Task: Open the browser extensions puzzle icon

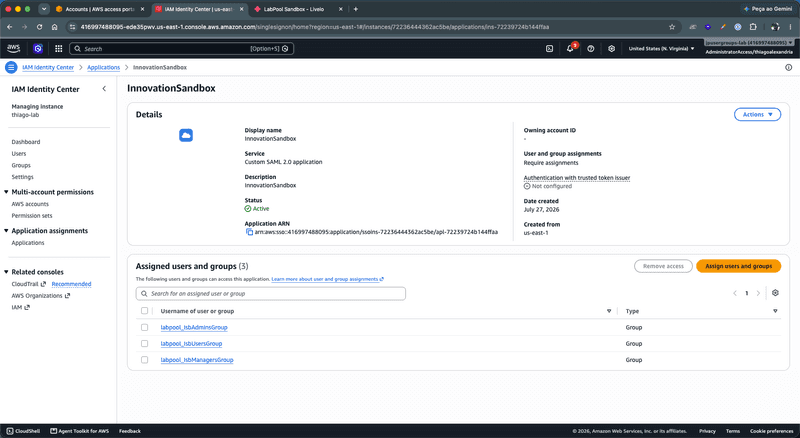Action: coord(753,27)
